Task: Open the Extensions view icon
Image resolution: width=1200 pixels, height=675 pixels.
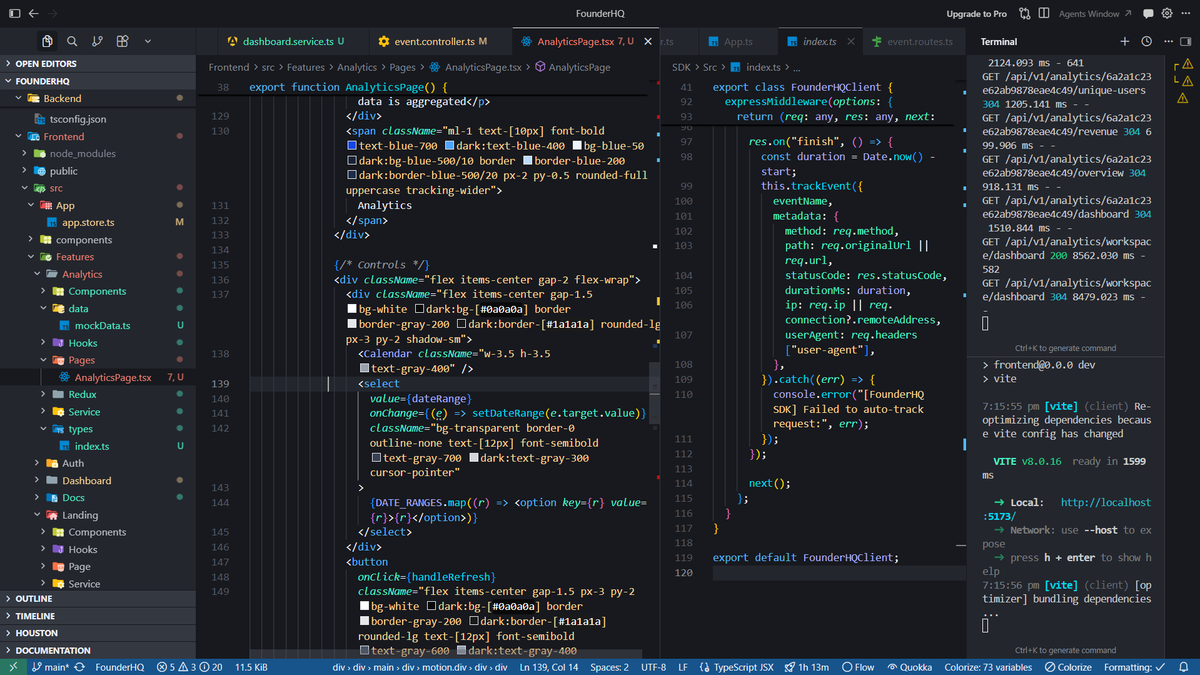Action: coord(122,41)
